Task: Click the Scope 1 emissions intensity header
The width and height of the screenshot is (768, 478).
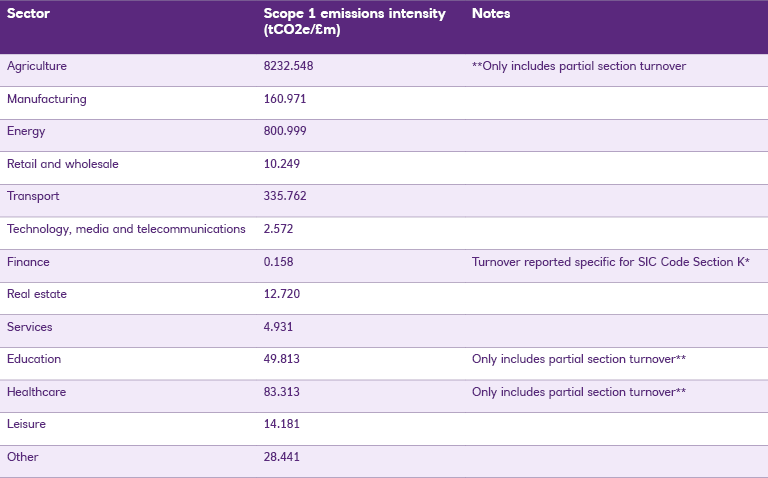Action: 354,22
